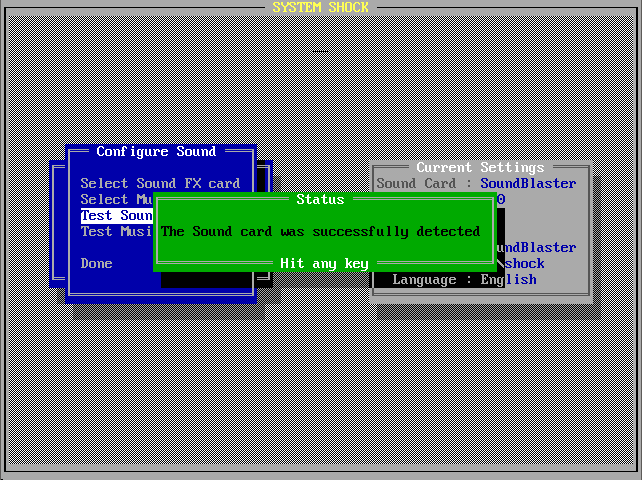
Task: Click the top SoundBlaster value after 'Sound Card'
Action: 528,183
